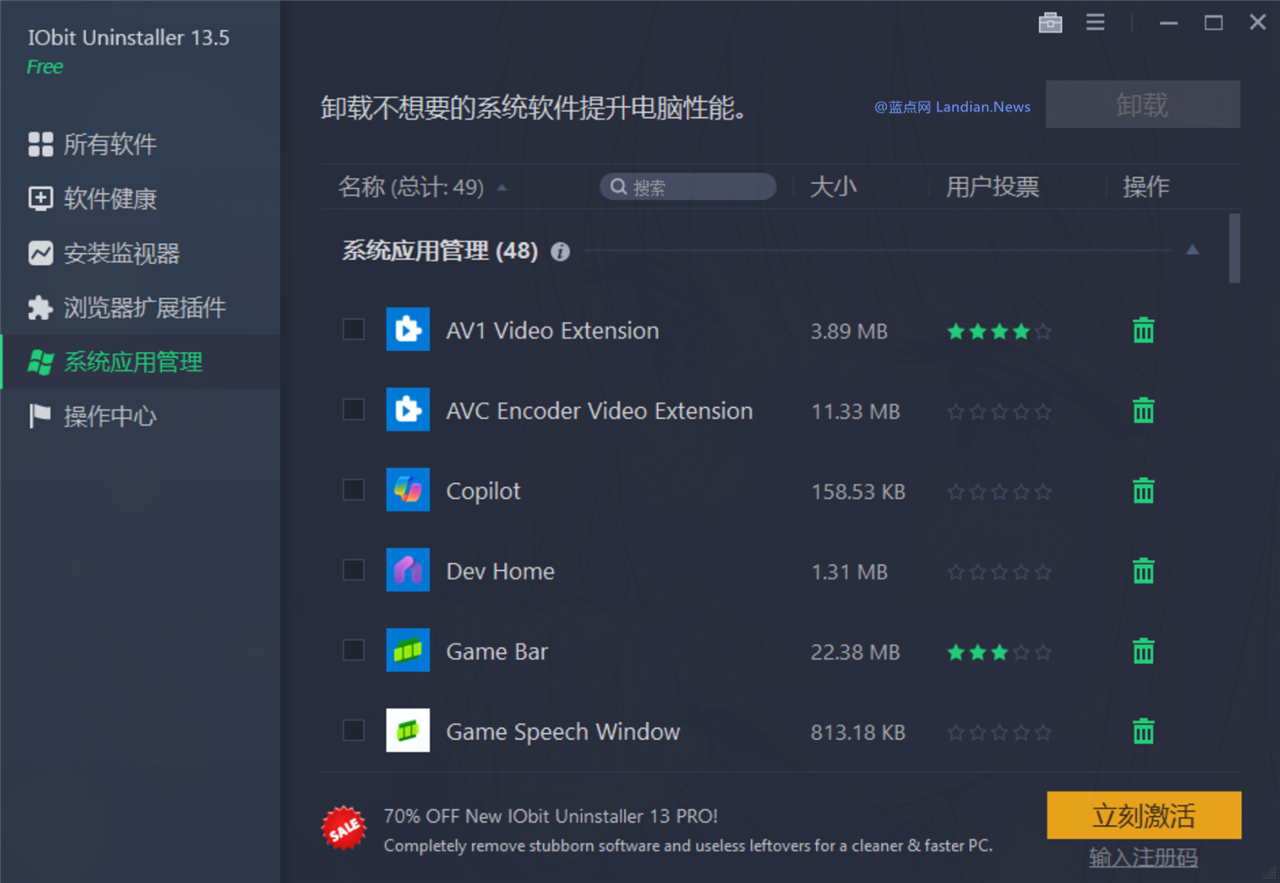Click trash icon for AV1 Video Extension
Screen dimensions: 1280x883
click(x=1143, y=330)
